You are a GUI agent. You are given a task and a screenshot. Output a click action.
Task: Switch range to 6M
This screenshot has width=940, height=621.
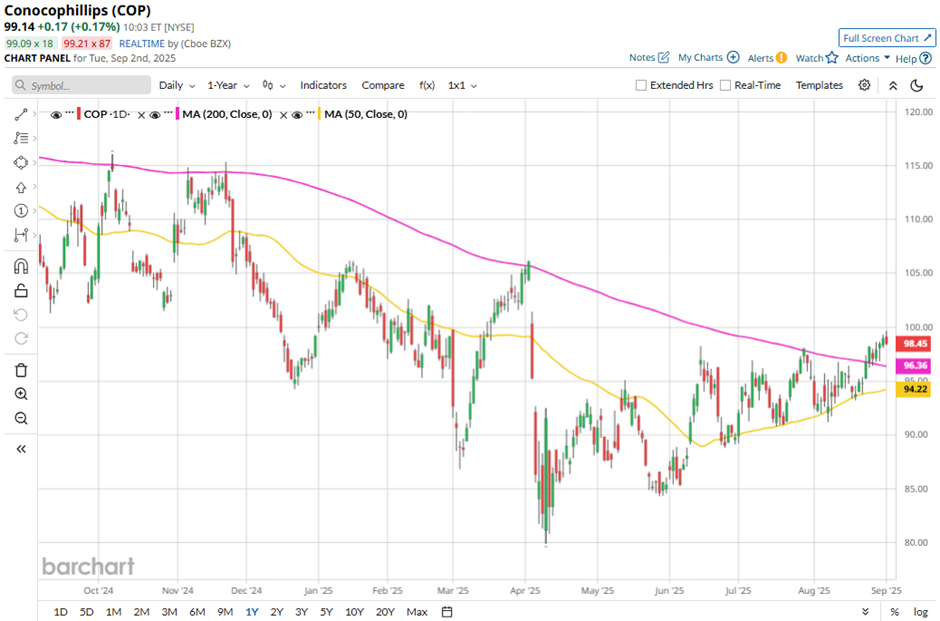pyautogui.click(x=197, y=611)
